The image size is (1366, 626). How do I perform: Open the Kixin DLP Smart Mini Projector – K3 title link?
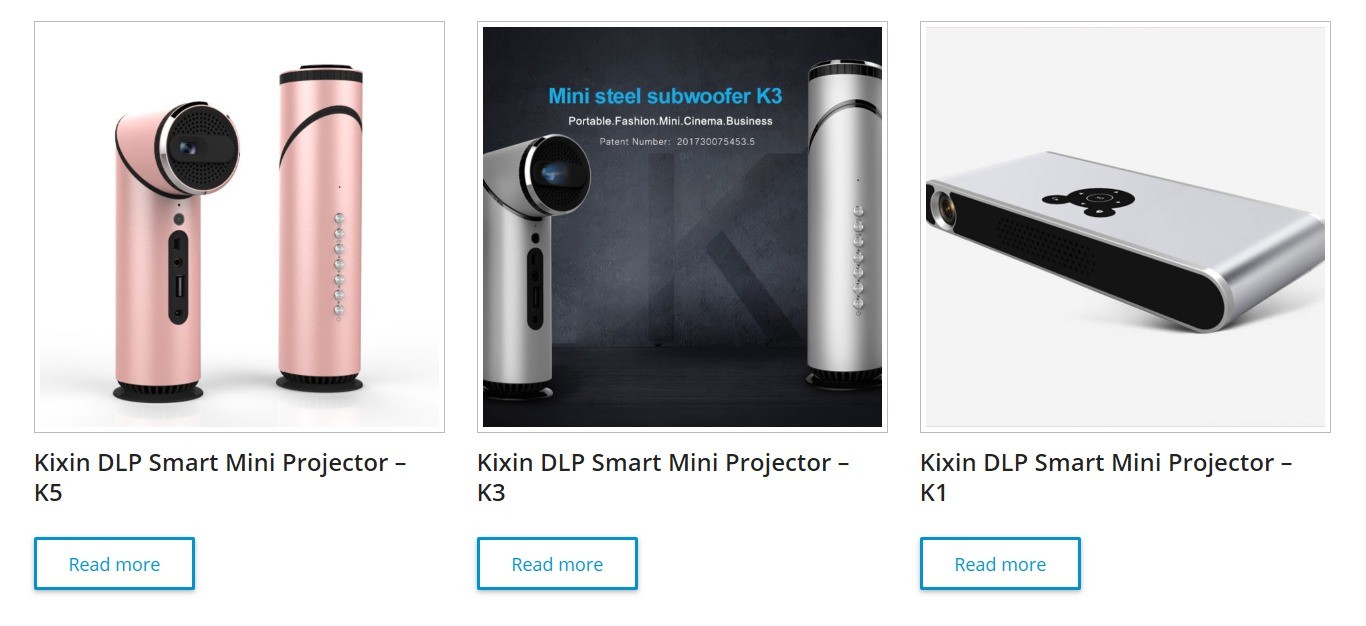(x=663, y=477)
